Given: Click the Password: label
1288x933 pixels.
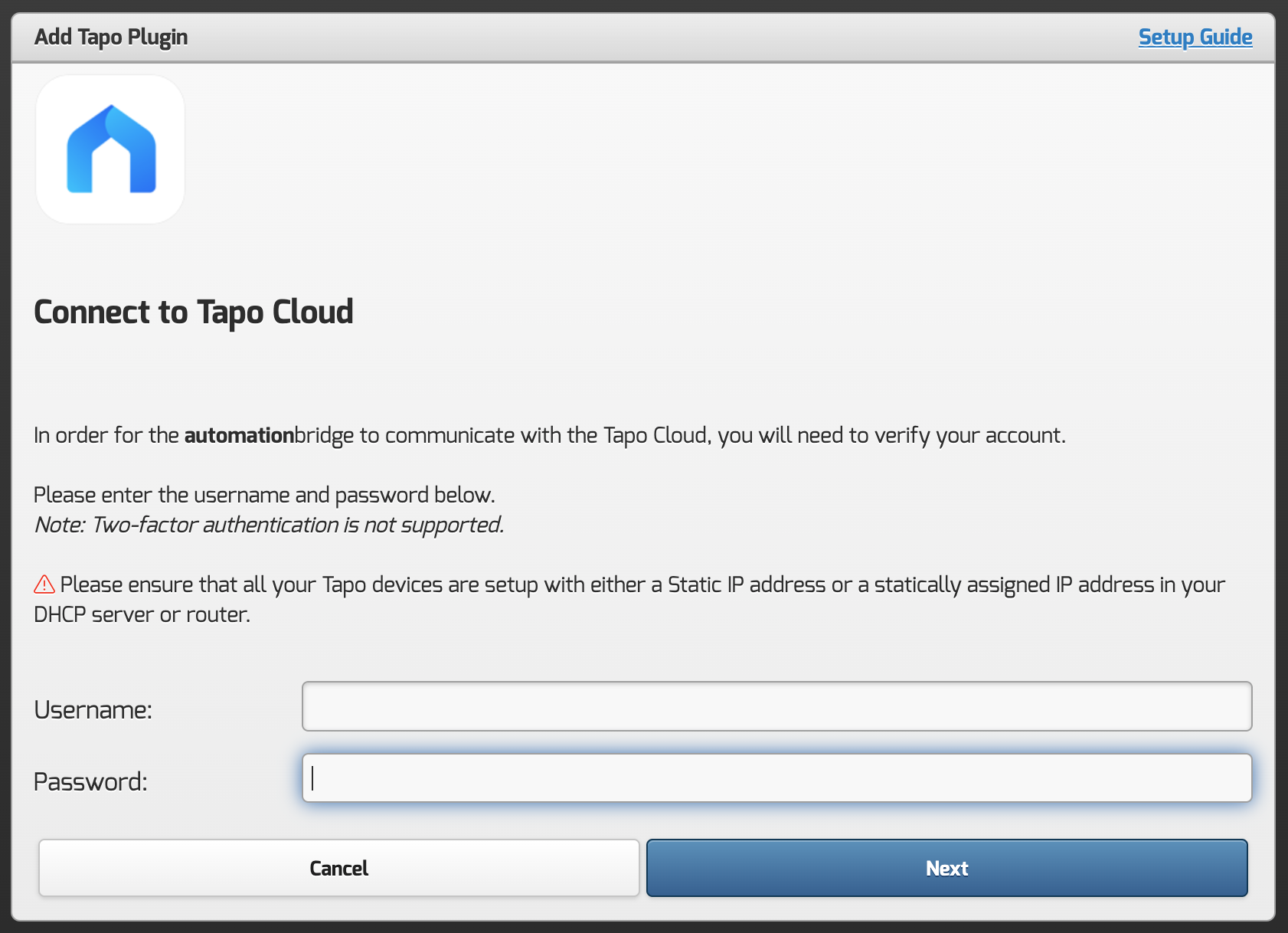Looking at the screenshot, I should pyautogui.click(x=90, y=782).
